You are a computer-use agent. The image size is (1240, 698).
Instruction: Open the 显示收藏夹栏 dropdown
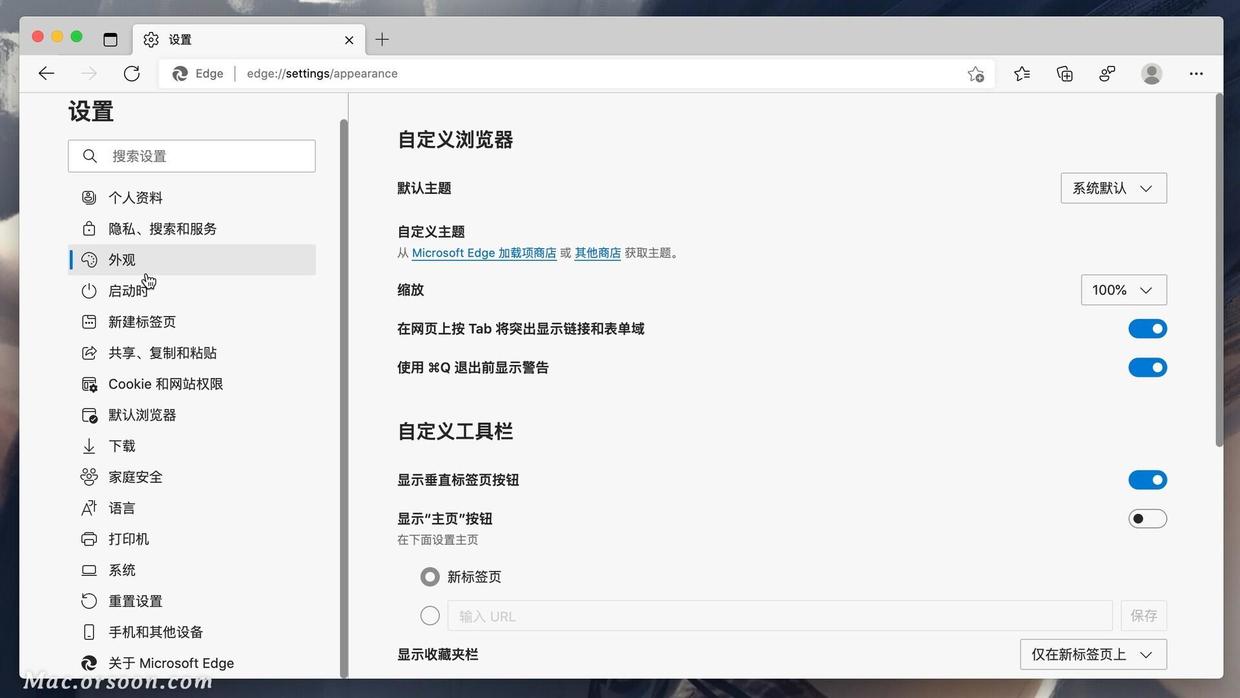click(1092, 654)
